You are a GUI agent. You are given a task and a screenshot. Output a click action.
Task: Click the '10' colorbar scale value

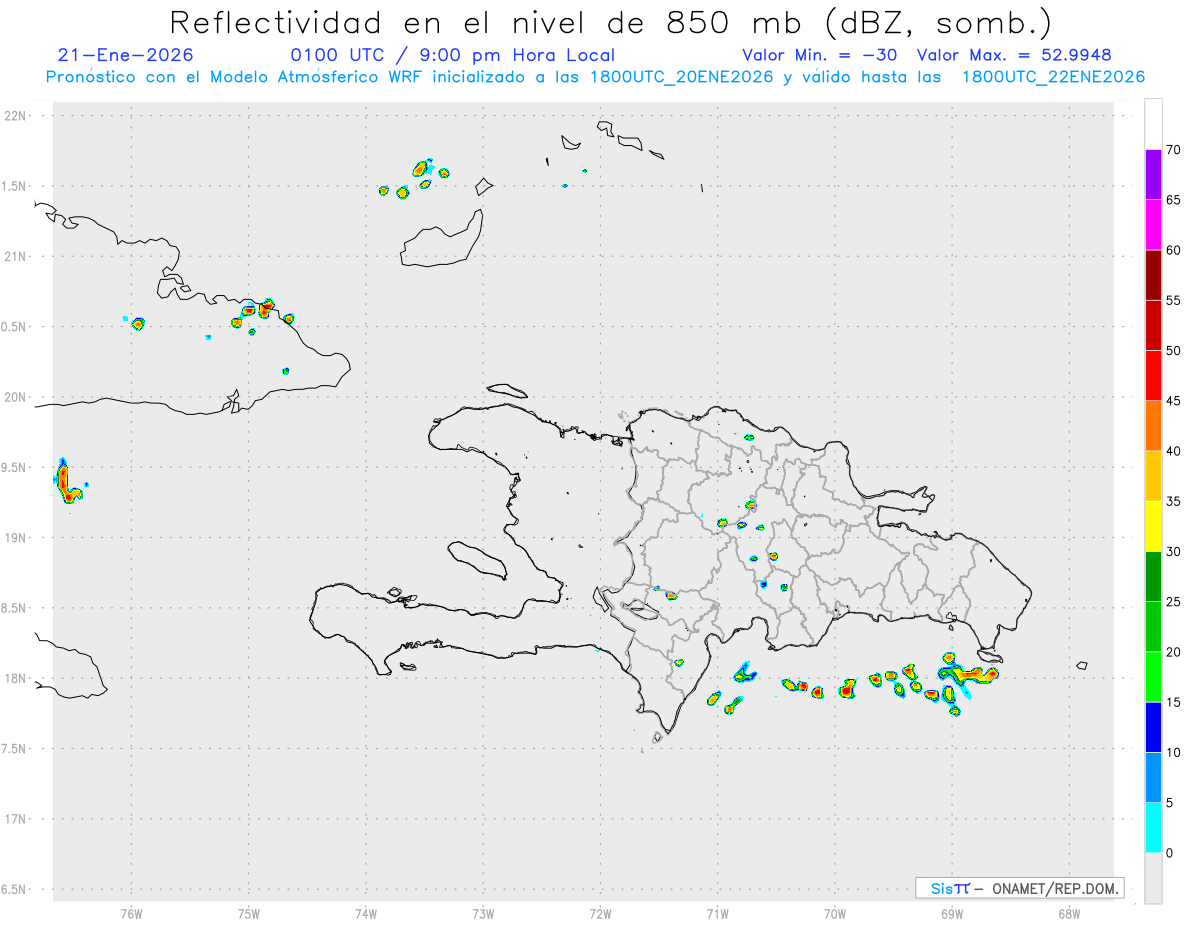pos(1173,752)
